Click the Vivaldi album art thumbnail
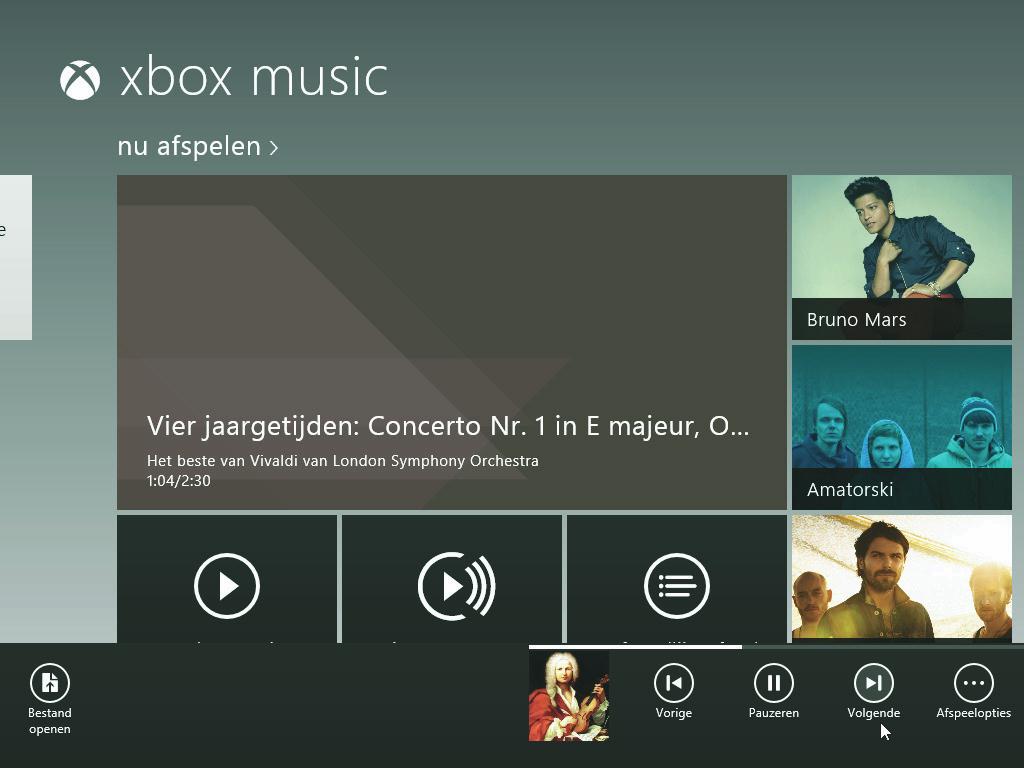 tap(569, 696)
